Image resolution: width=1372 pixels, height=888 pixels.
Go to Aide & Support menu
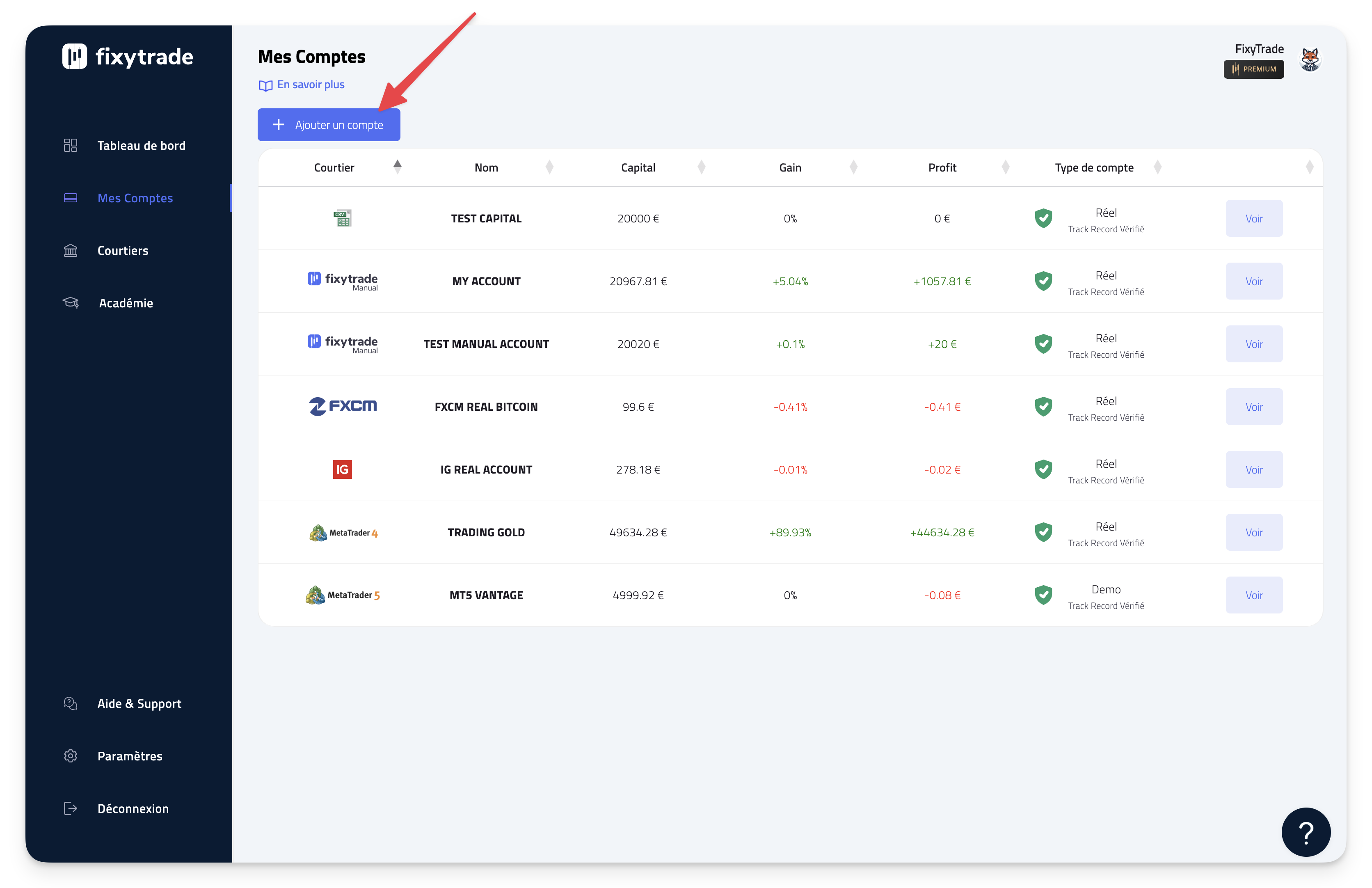tap(139, 703)
